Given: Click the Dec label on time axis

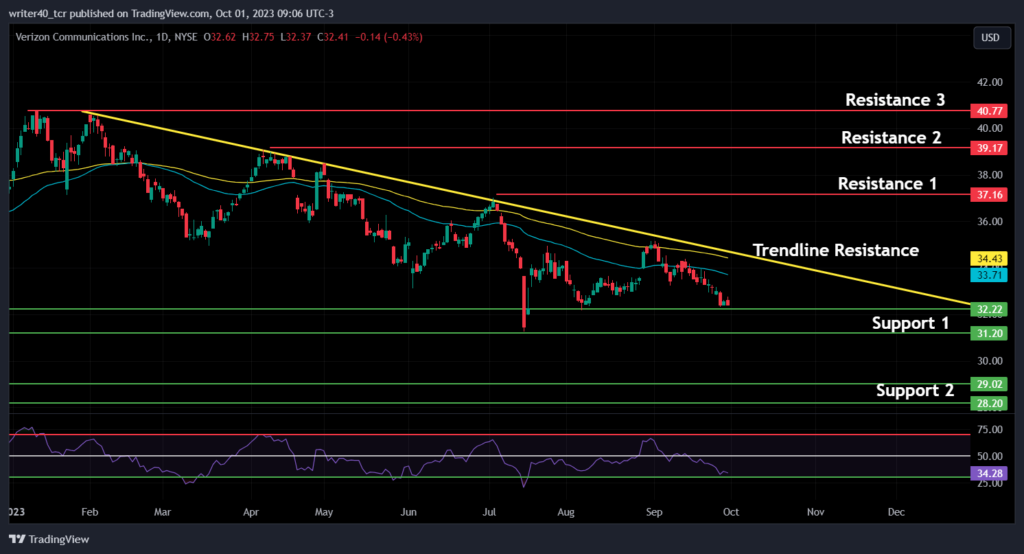Looking at the screenshot, I should tap(896, 512).
